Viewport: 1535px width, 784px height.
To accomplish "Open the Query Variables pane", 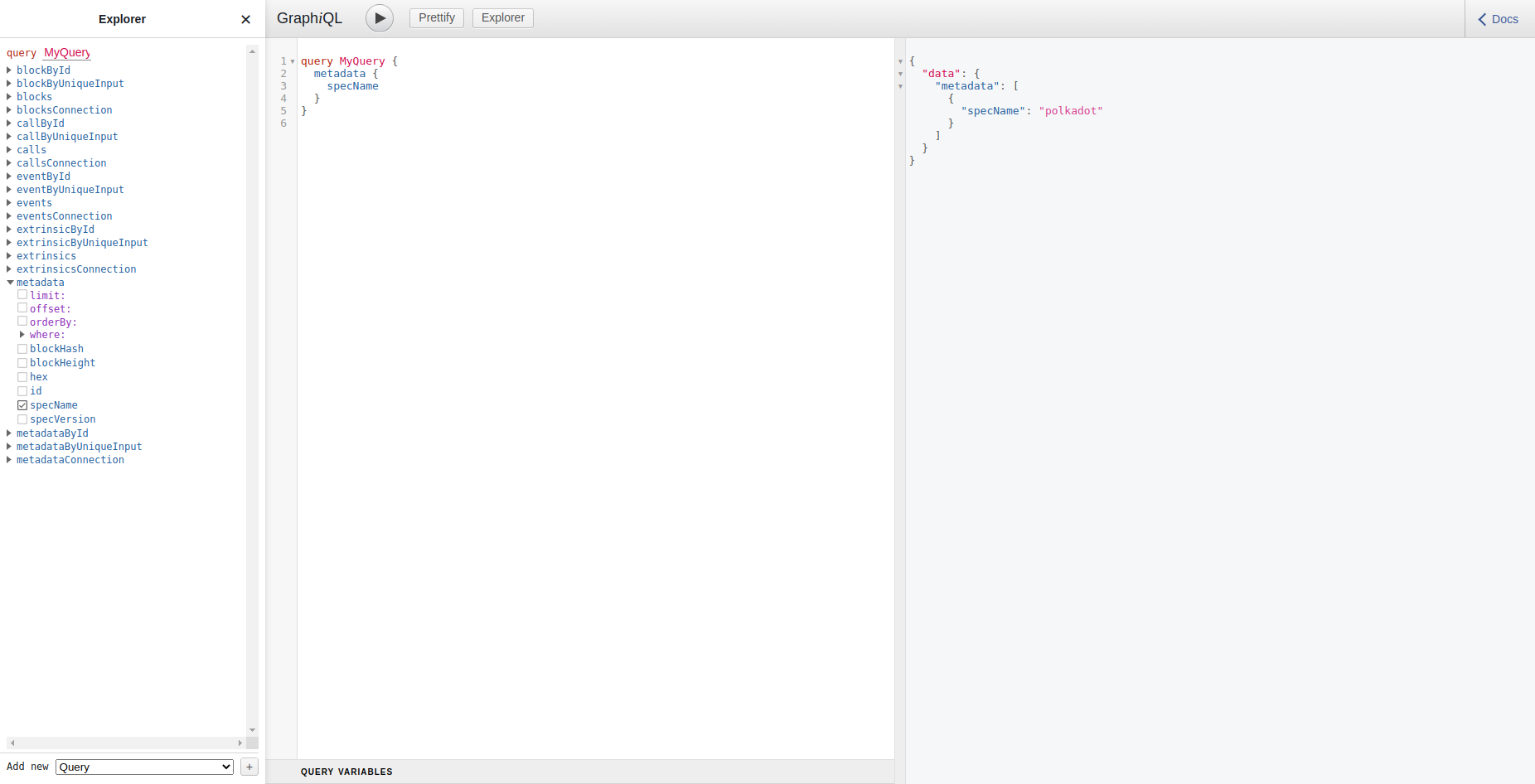I will tap(346, 772).
